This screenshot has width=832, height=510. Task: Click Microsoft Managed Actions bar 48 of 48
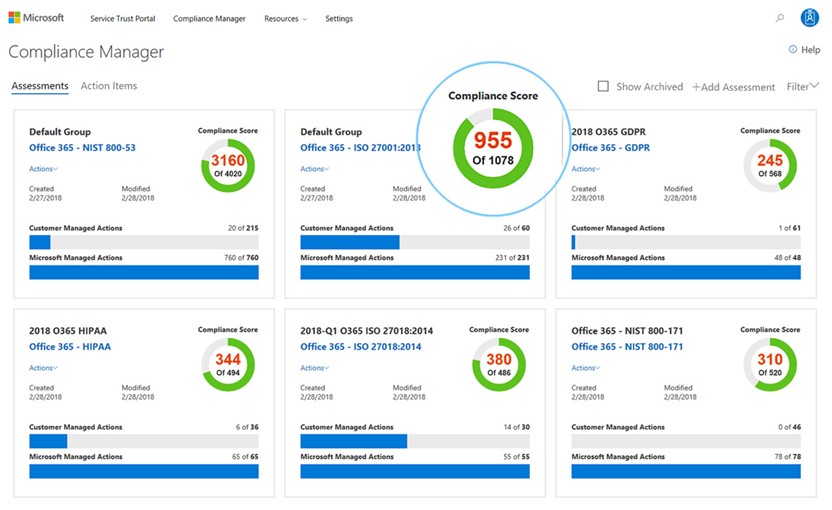tap(686, 272)
